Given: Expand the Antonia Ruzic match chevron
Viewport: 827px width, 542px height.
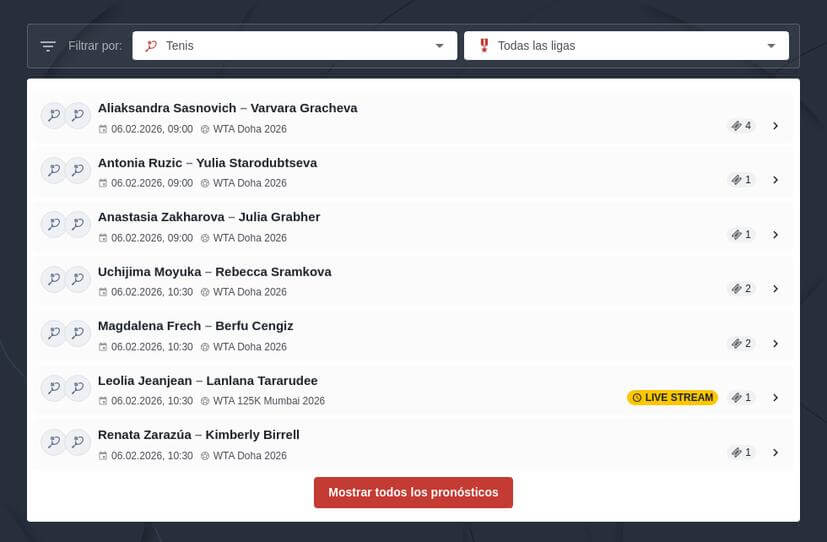Looking at the screenshot, I should (x=775, y=180).
